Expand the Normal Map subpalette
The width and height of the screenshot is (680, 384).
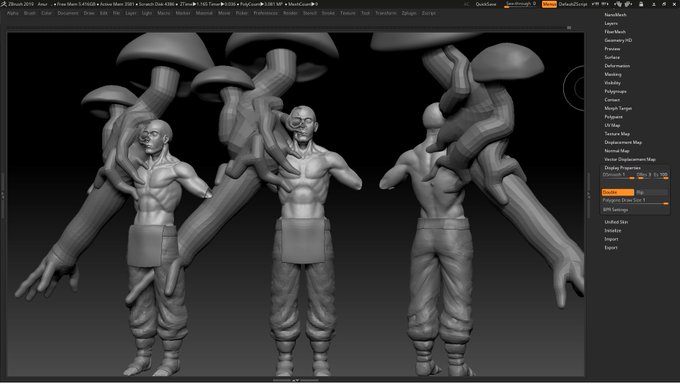point(617,151)
